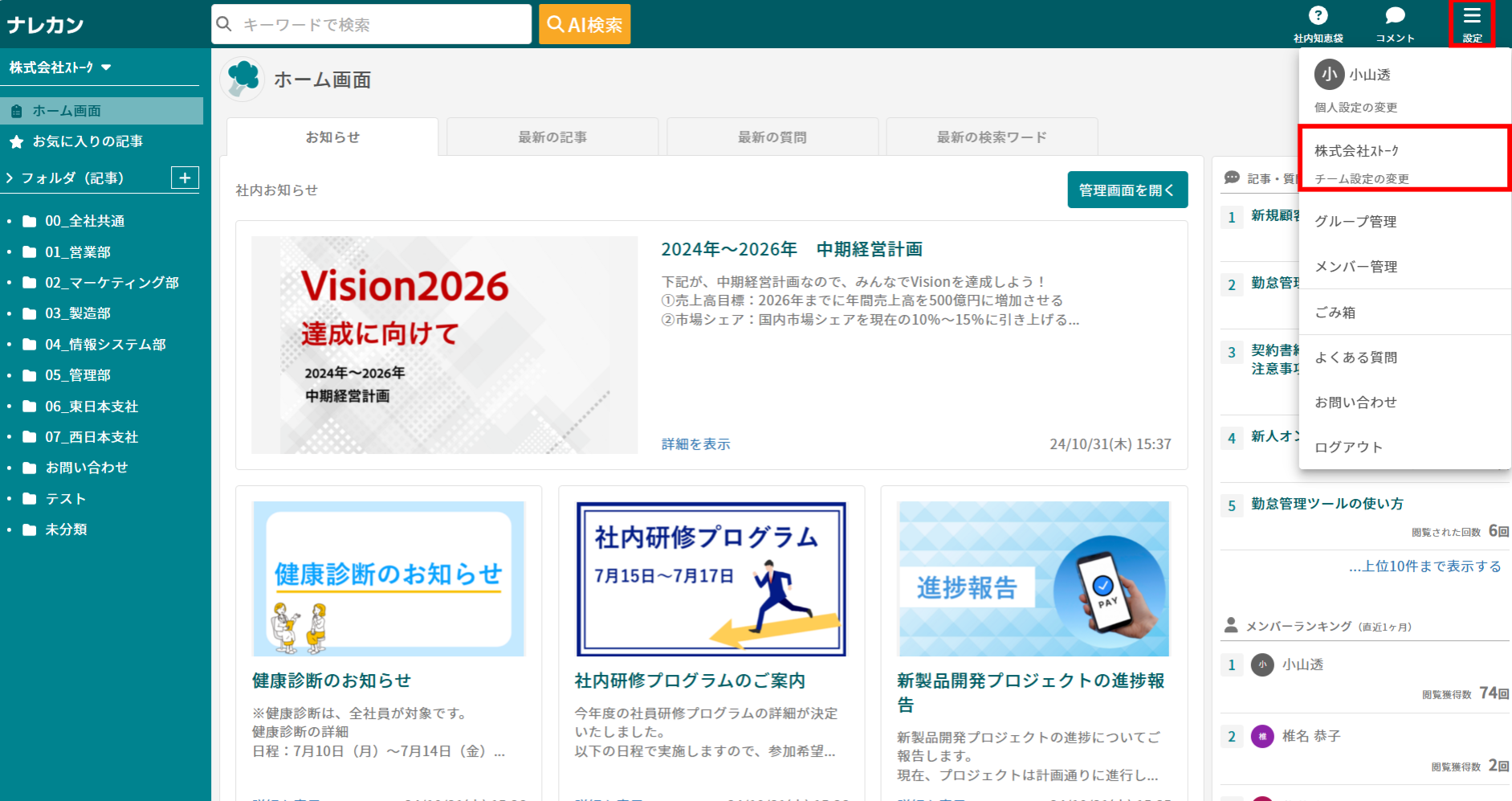Click the 00_全社共通 folder icon
The height and width of the screenshot is (801, 1512).
[30, 221]
